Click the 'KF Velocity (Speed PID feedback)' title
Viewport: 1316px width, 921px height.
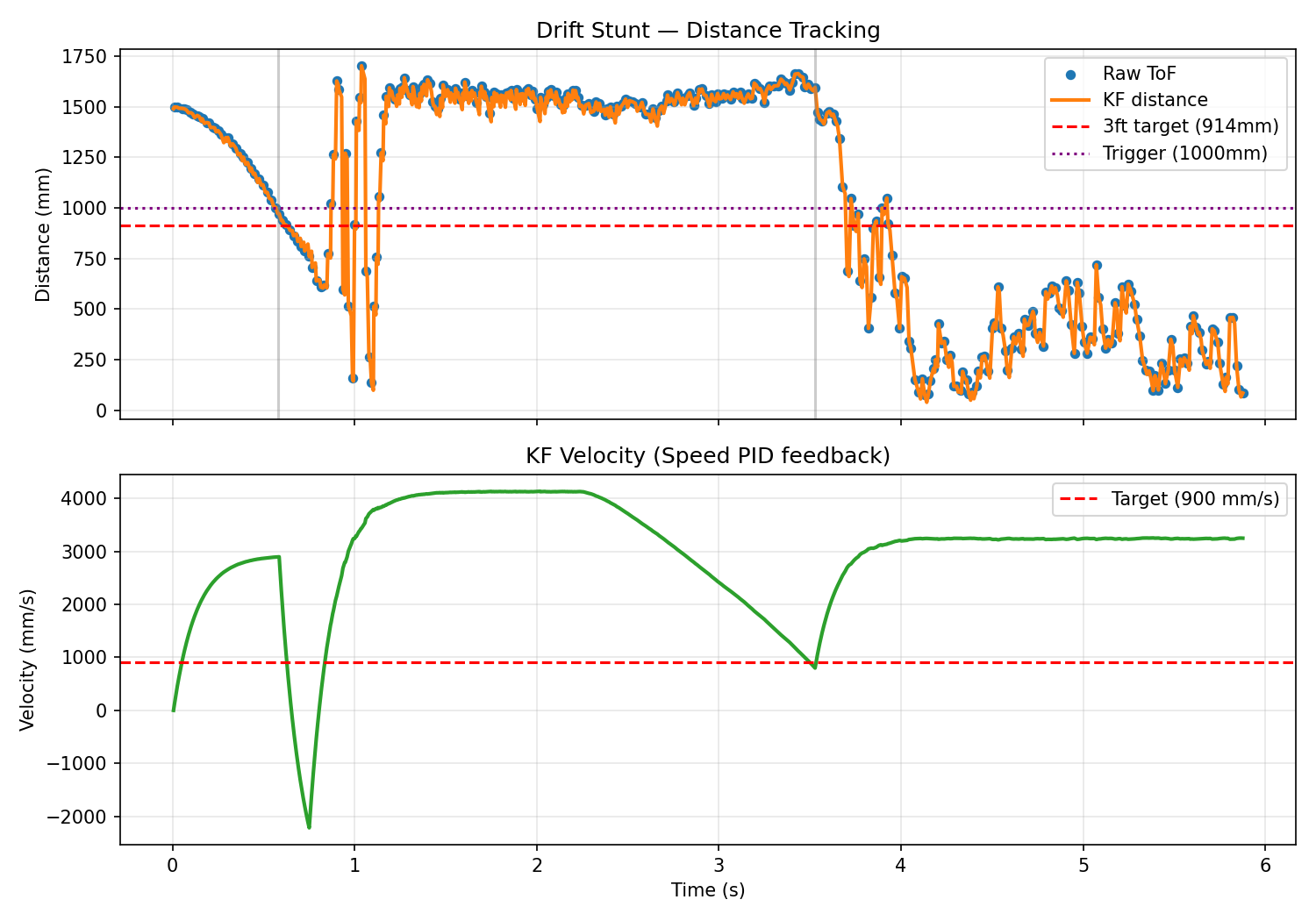(x=708, y=455)
